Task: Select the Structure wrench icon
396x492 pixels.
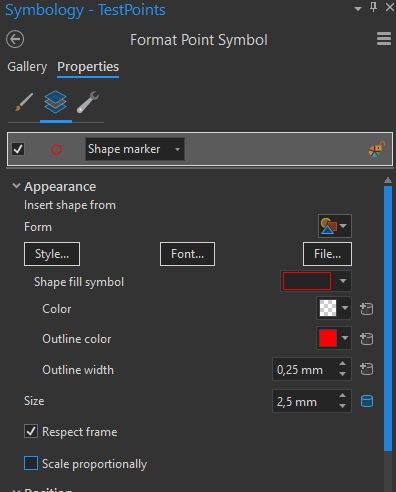Action: (88, 102)
